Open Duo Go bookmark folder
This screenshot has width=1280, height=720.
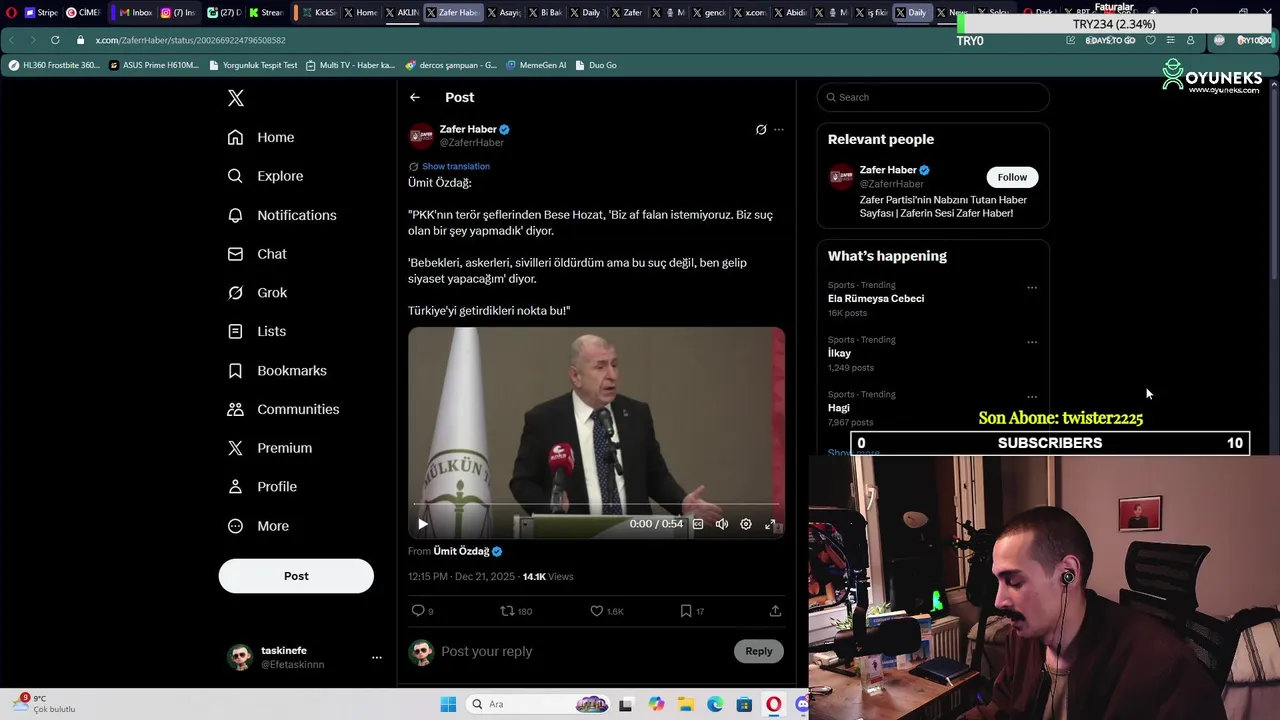(596, 65)
